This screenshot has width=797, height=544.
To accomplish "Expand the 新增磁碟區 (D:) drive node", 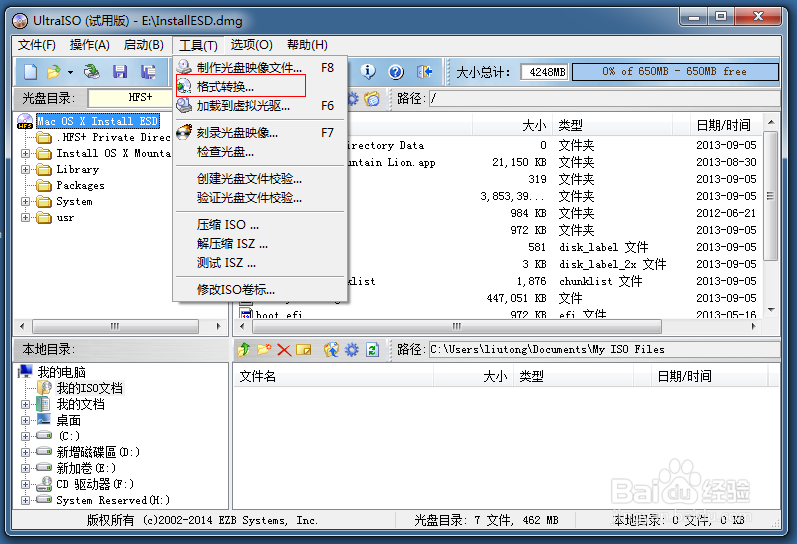I will (25, 452).
